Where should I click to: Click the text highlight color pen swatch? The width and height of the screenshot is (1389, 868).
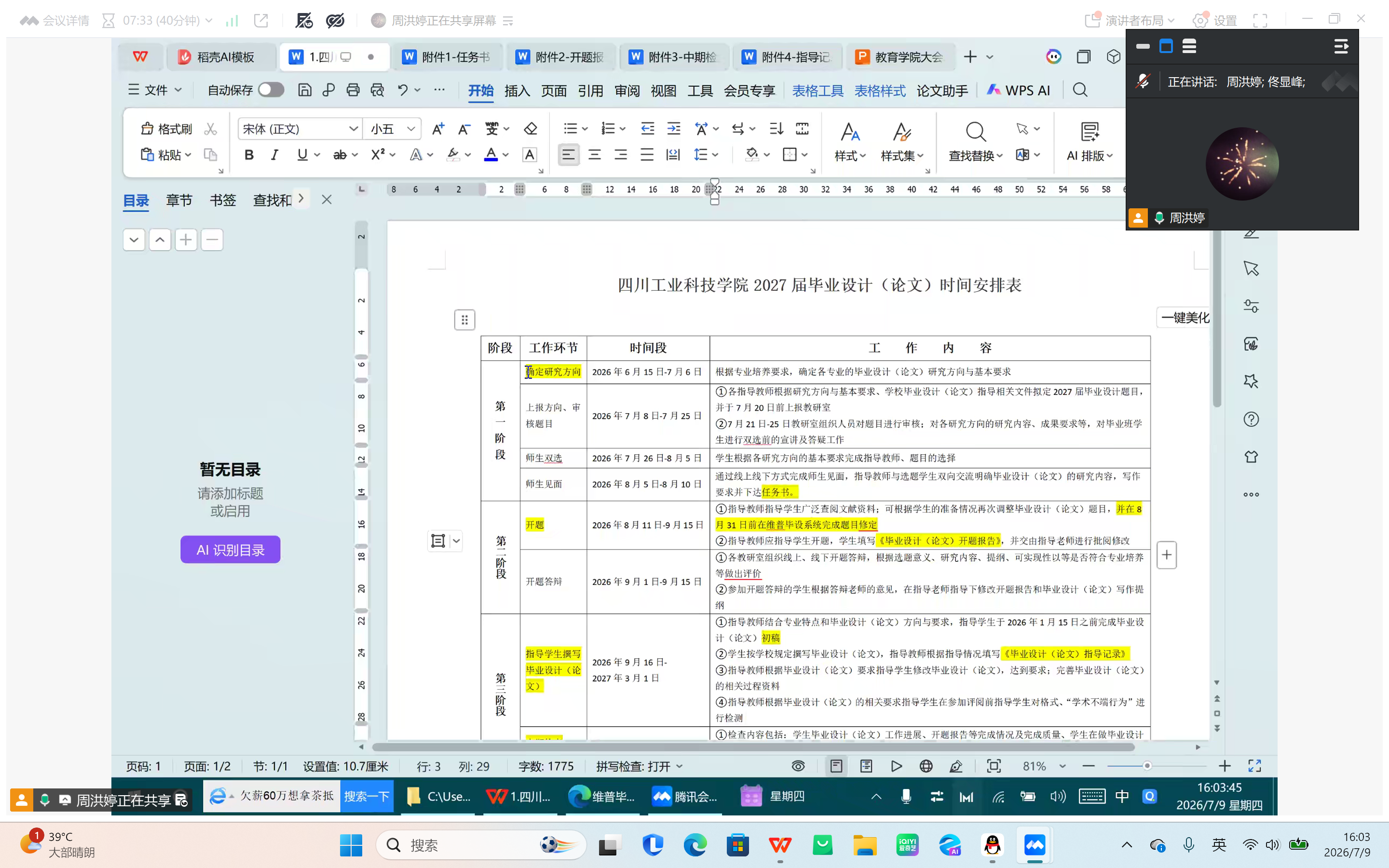click(x=453, y=155)
